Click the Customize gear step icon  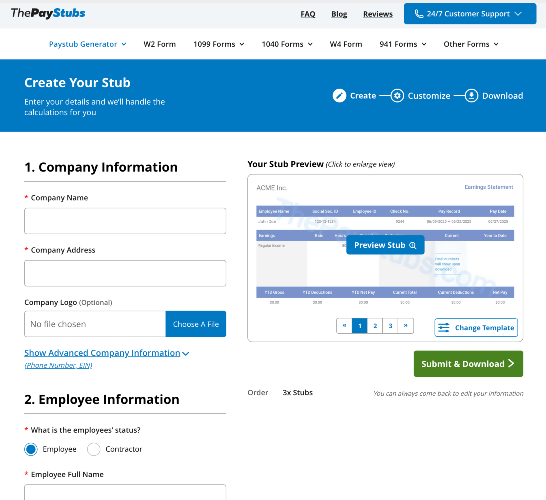click(x=397, y=95)
